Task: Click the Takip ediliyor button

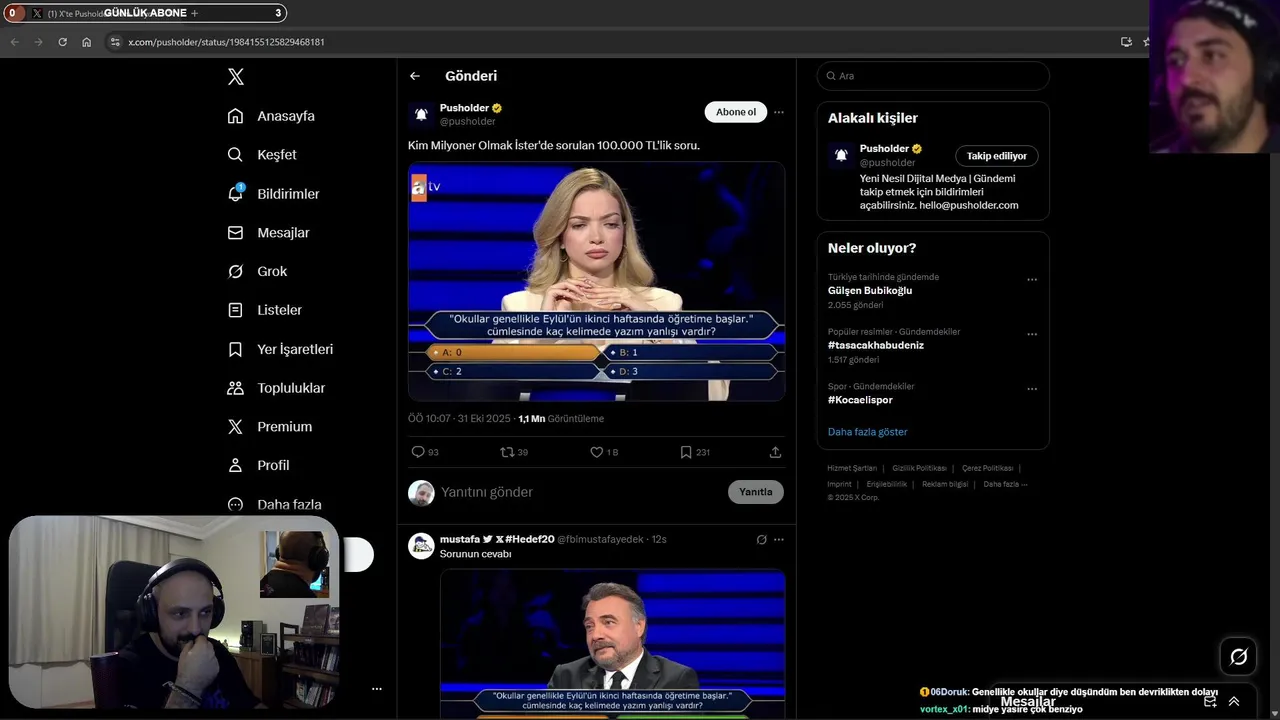Action: 997,156
